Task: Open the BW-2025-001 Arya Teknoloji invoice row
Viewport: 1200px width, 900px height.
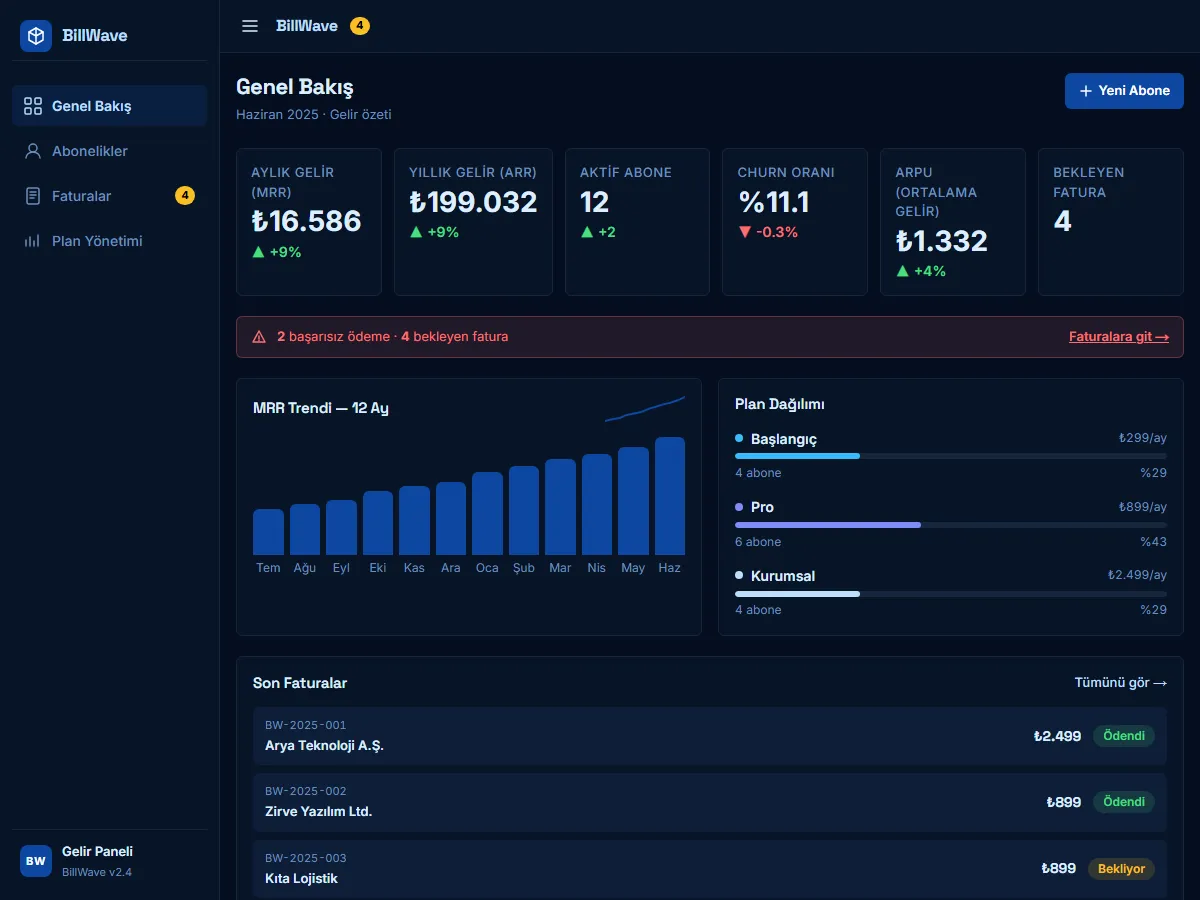Action: point(710,736)
